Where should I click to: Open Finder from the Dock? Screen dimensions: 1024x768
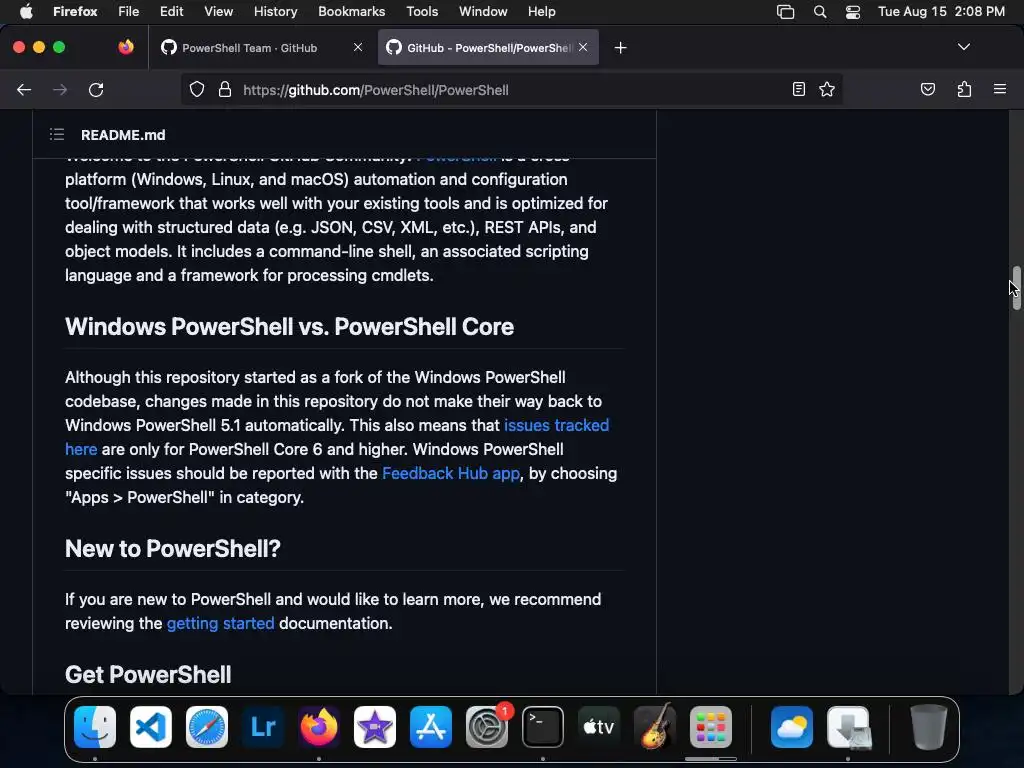(x=95, y=727)
